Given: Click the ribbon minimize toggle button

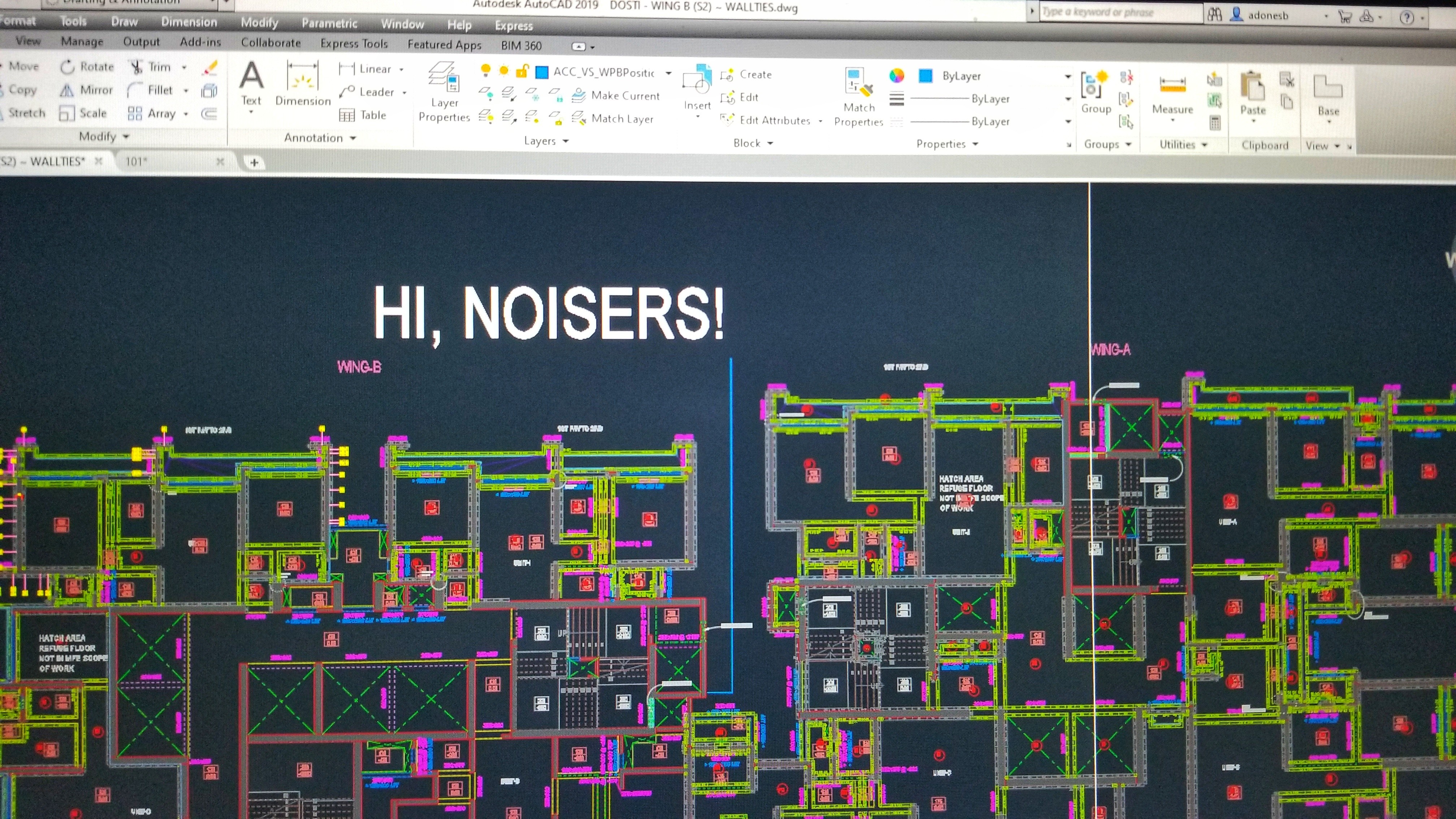Looking at the screenshot, I should [579, 46].
